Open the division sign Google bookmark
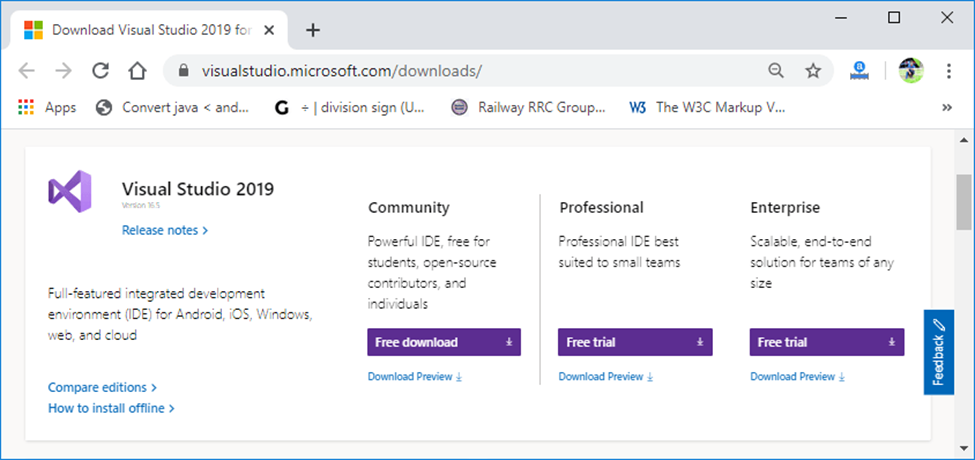The height and width of the screenshot is (460, 975). 350,108
